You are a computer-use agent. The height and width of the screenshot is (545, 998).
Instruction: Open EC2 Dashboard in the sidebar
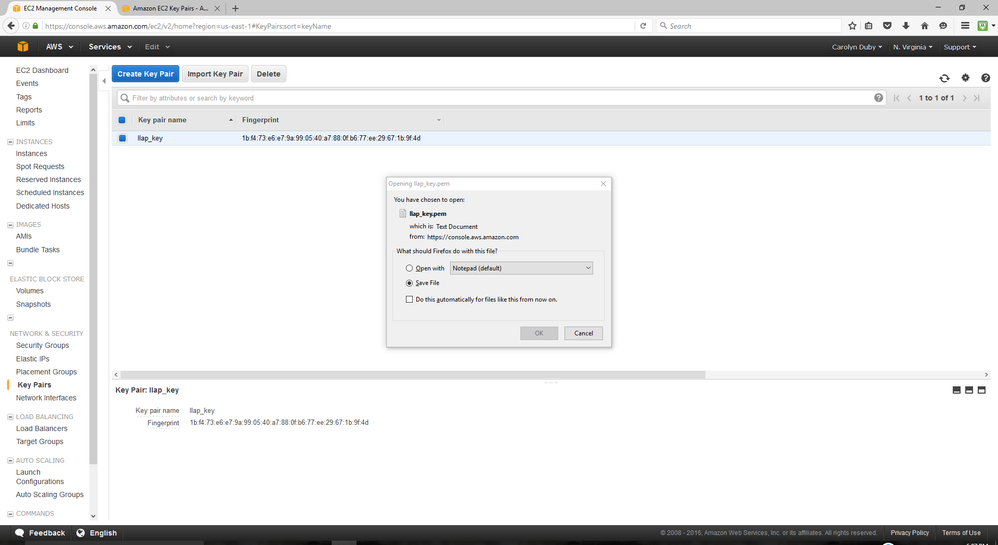42,70
